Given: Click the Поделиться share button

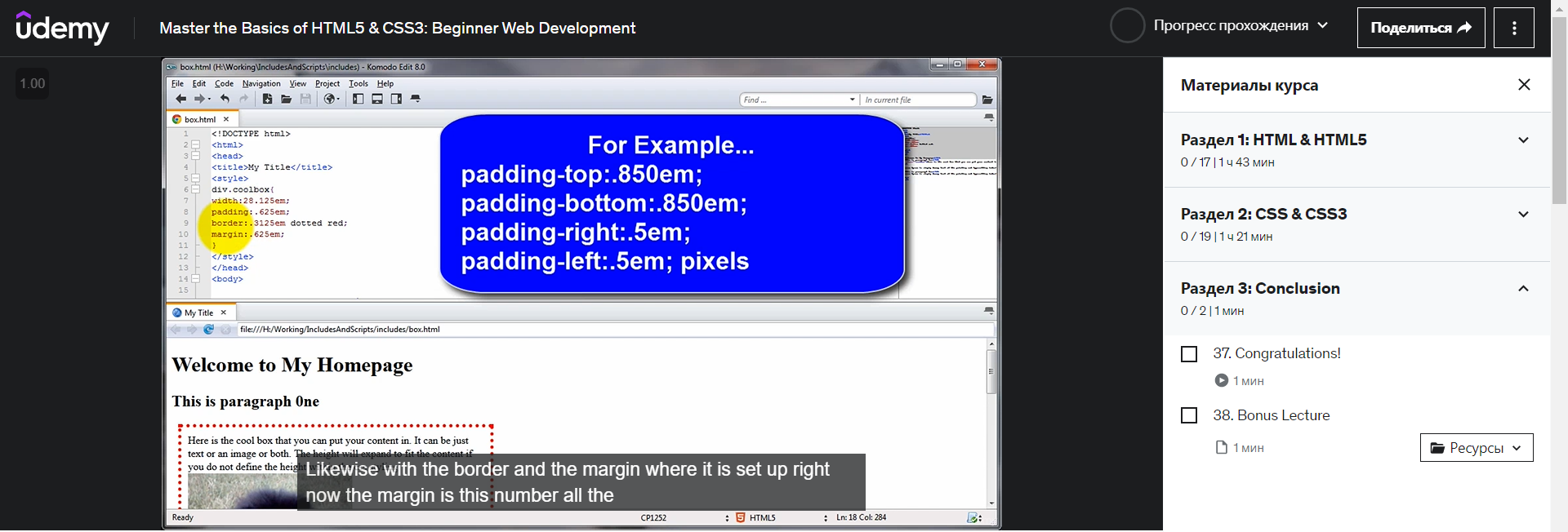Looking at the screenshot, I should tap(1421, 28).
